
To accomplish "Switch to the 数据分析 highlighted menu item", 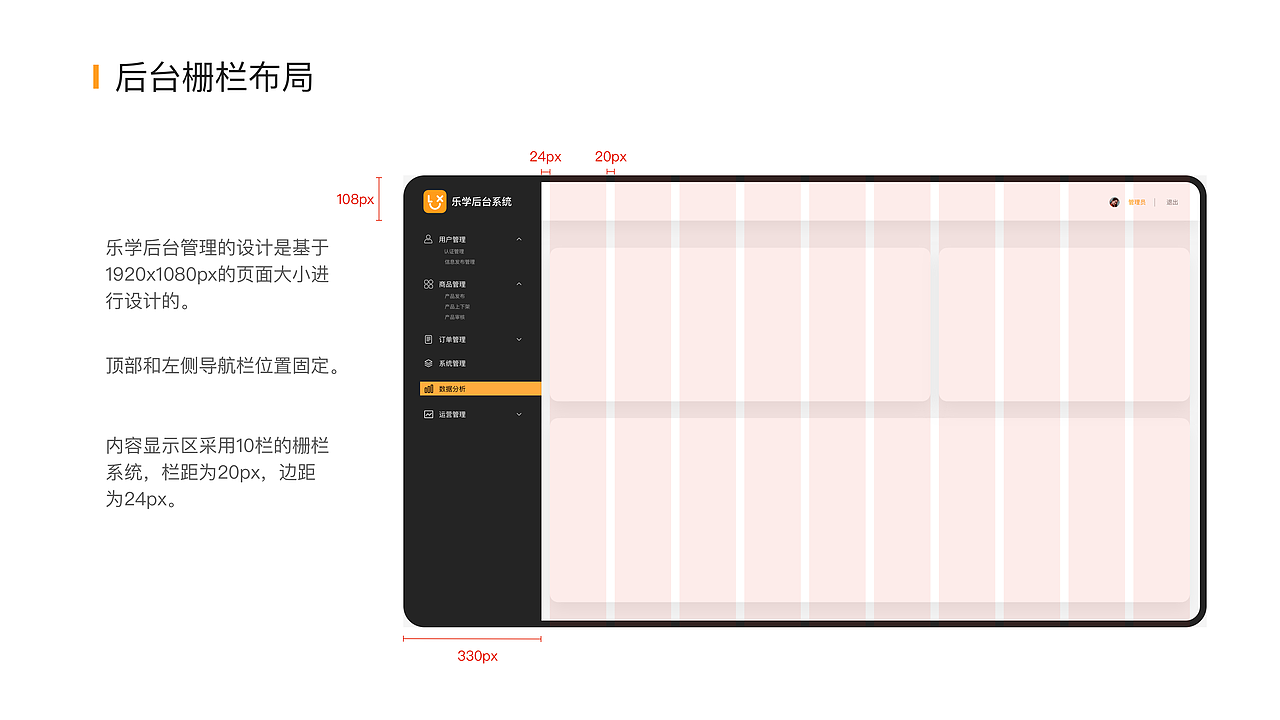I will [x=455, y=387].
